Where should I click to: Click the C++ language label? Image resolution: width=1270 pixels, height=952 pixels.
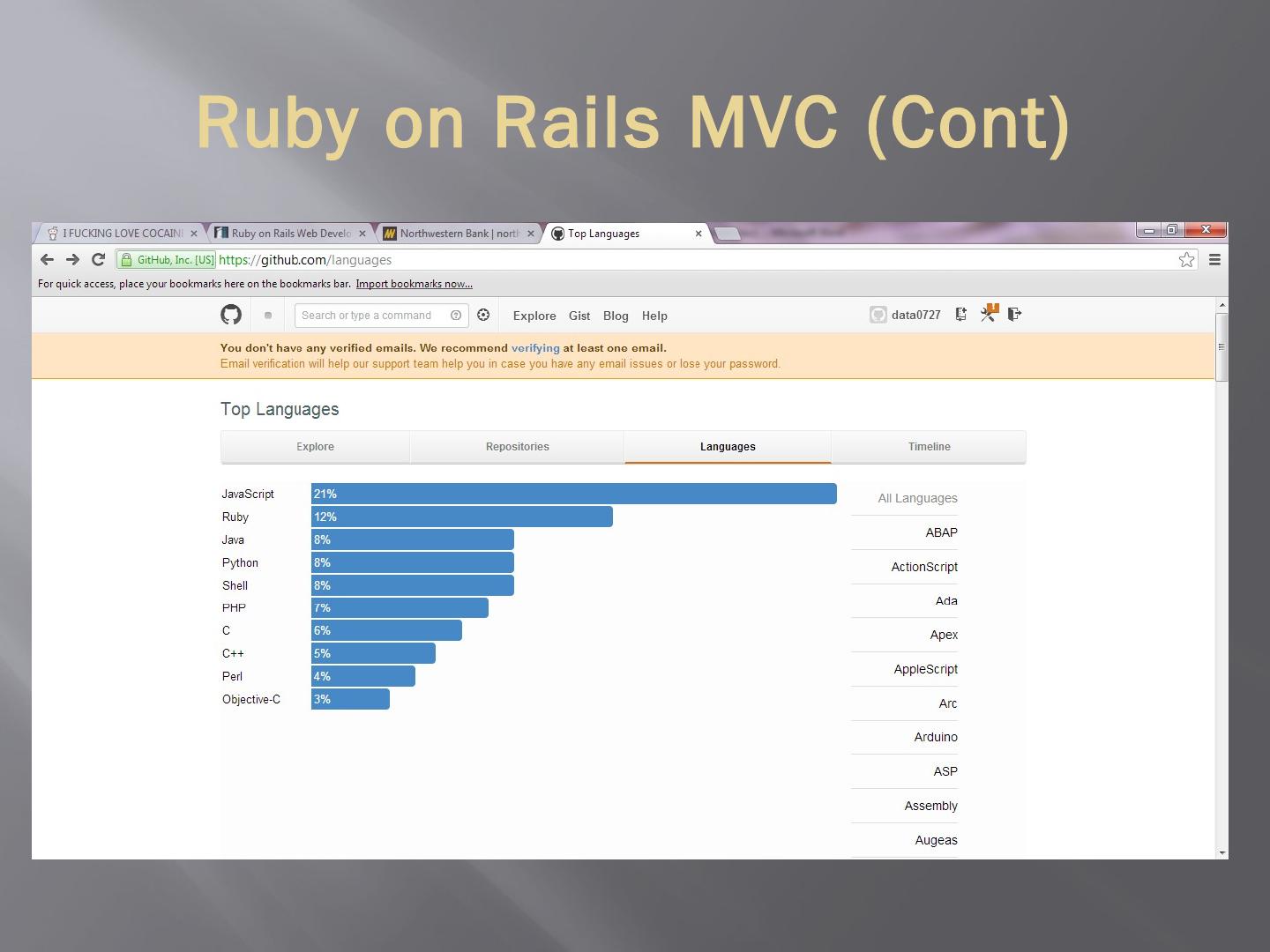pos(233,654)
